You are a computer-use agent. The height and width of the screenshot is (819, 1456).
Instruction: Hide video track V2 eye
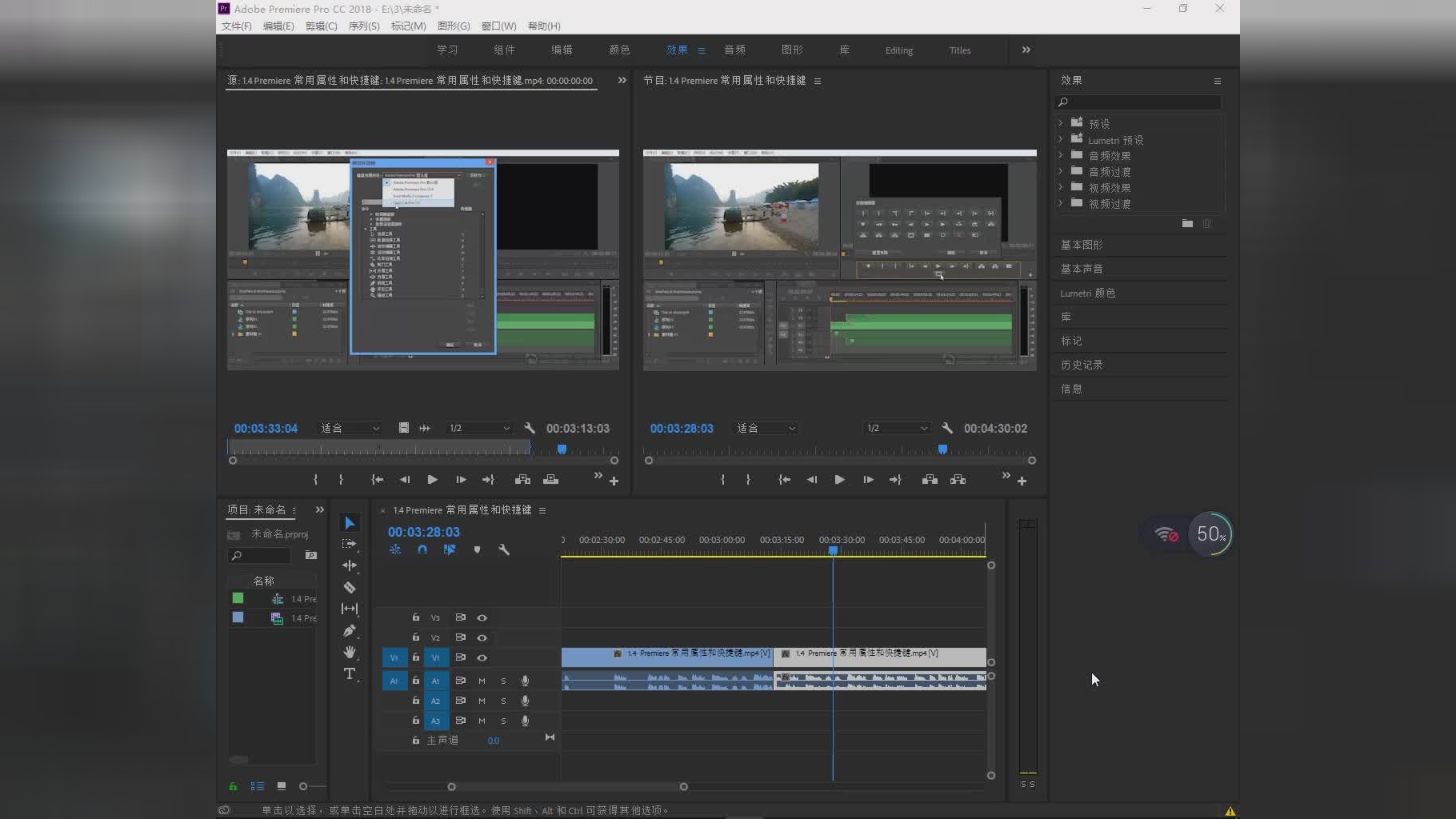pos(482,637)
